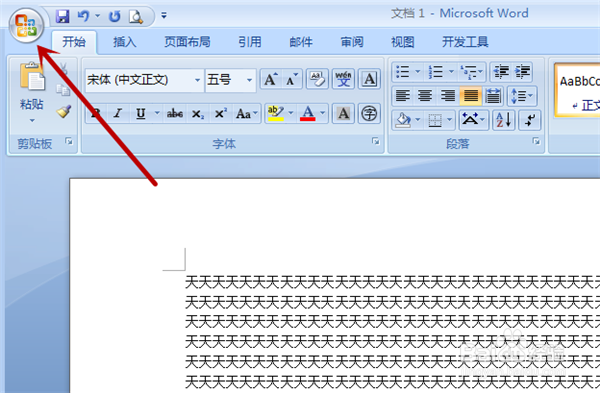This screenshot has height=393, width=600.
Task: Expand the 粘贴 options arrow
Action: coord(32,120)
